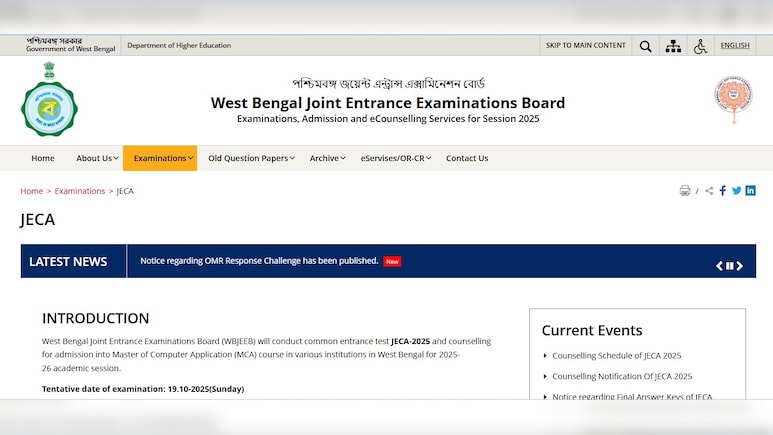Click the bold JECA-2025 text in introduction

[x=410, y=341]
